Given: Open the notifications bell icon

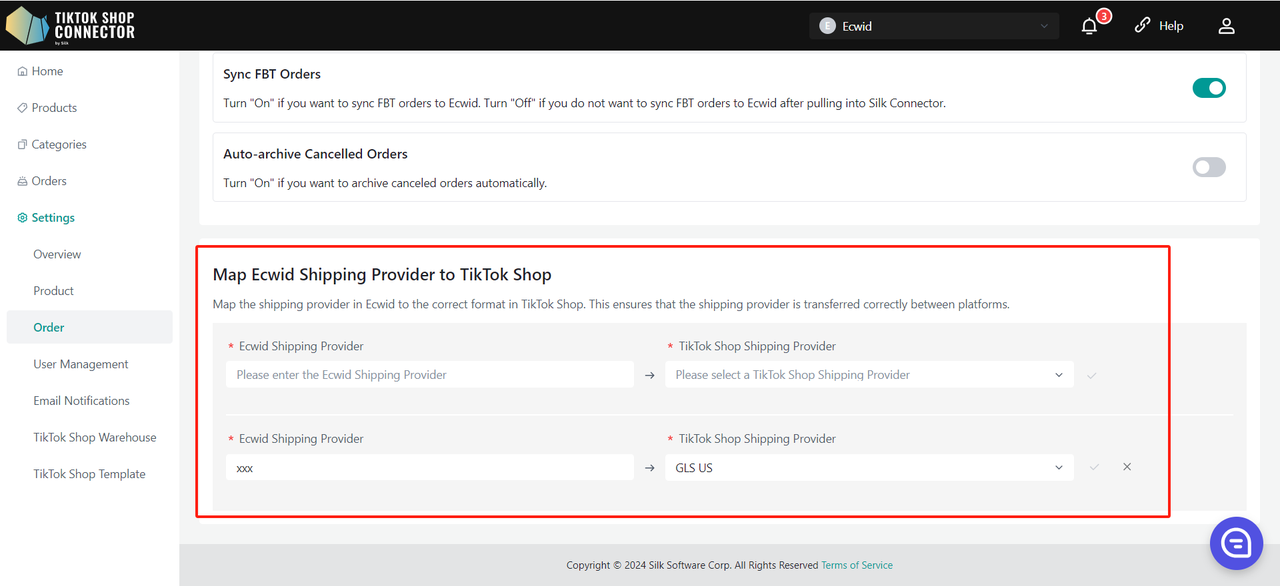Looking at the screenshot, I should coord(1090,26).
